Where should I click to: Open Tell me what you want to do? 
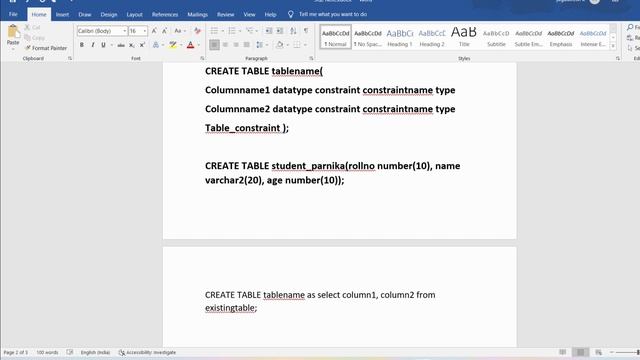click(x=333, y=14)
